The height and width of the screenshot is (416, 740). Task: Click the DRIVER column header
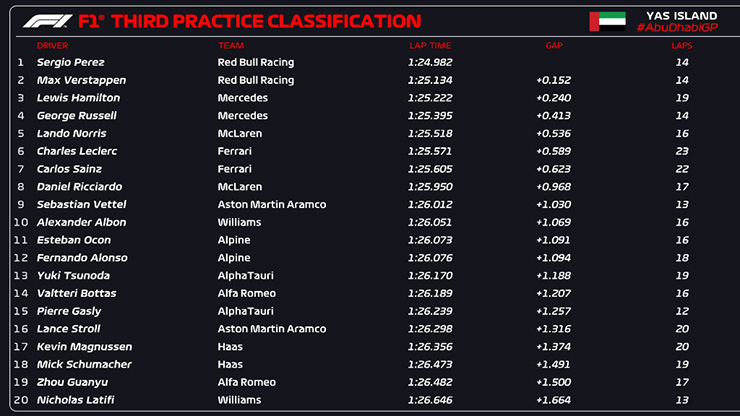[53, 45]
